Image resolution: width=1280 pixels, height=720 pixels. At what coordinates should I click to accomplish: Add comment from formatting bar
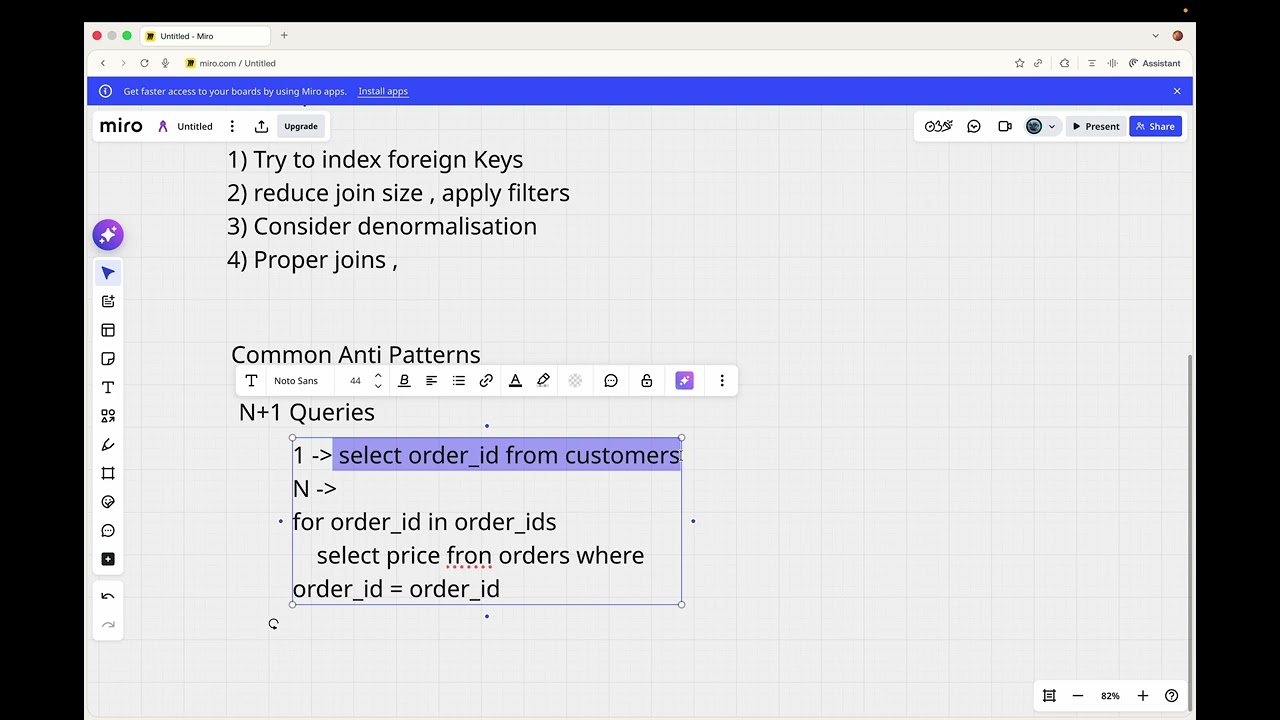click(x=611, y=381)
